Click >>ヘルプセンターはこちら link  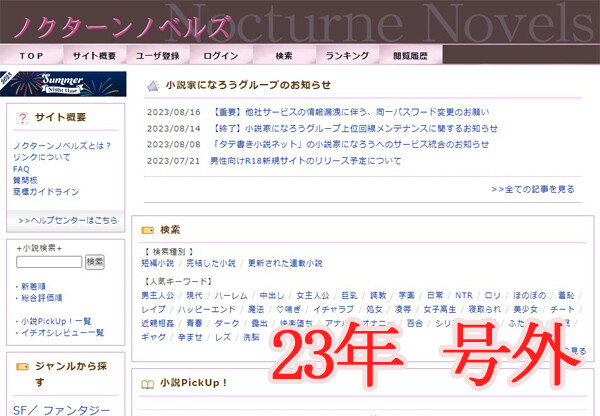click(68, 220)
